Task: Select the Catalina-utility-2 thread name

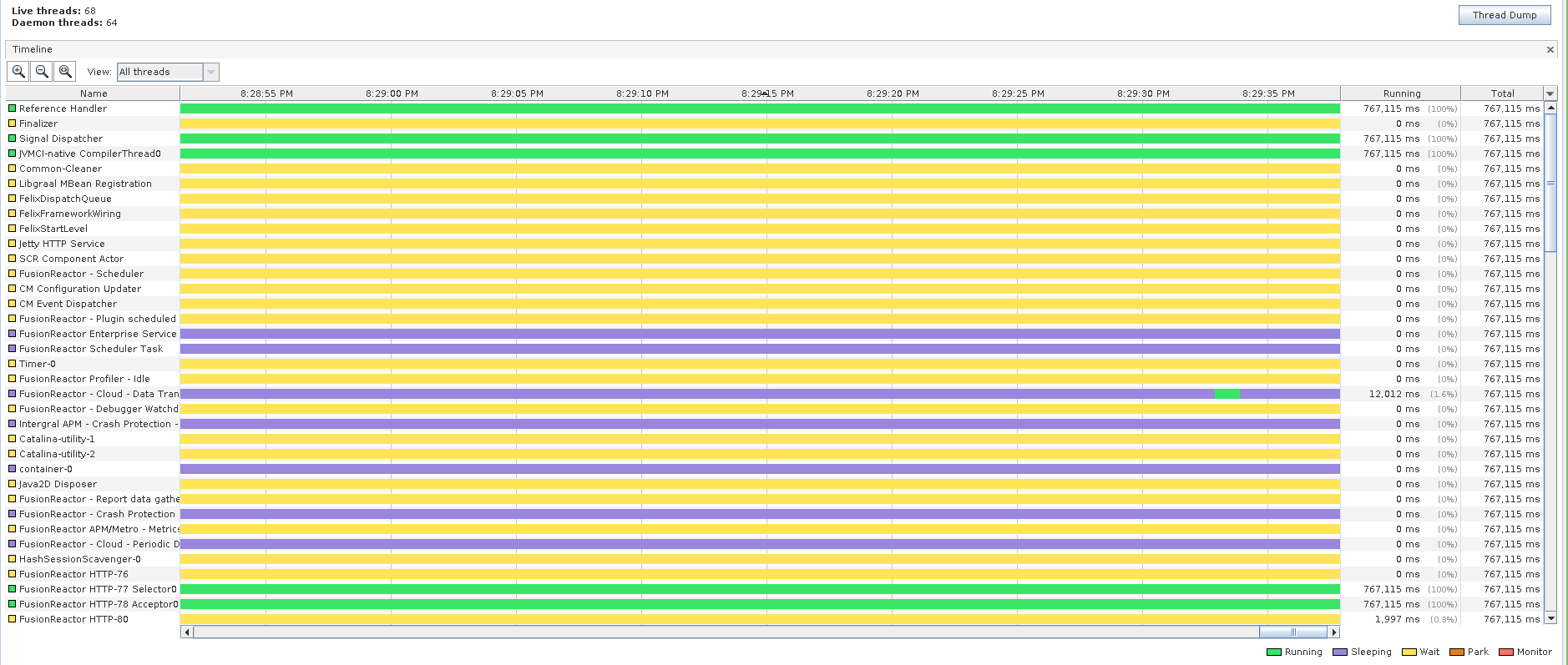Action: (57, 454)
